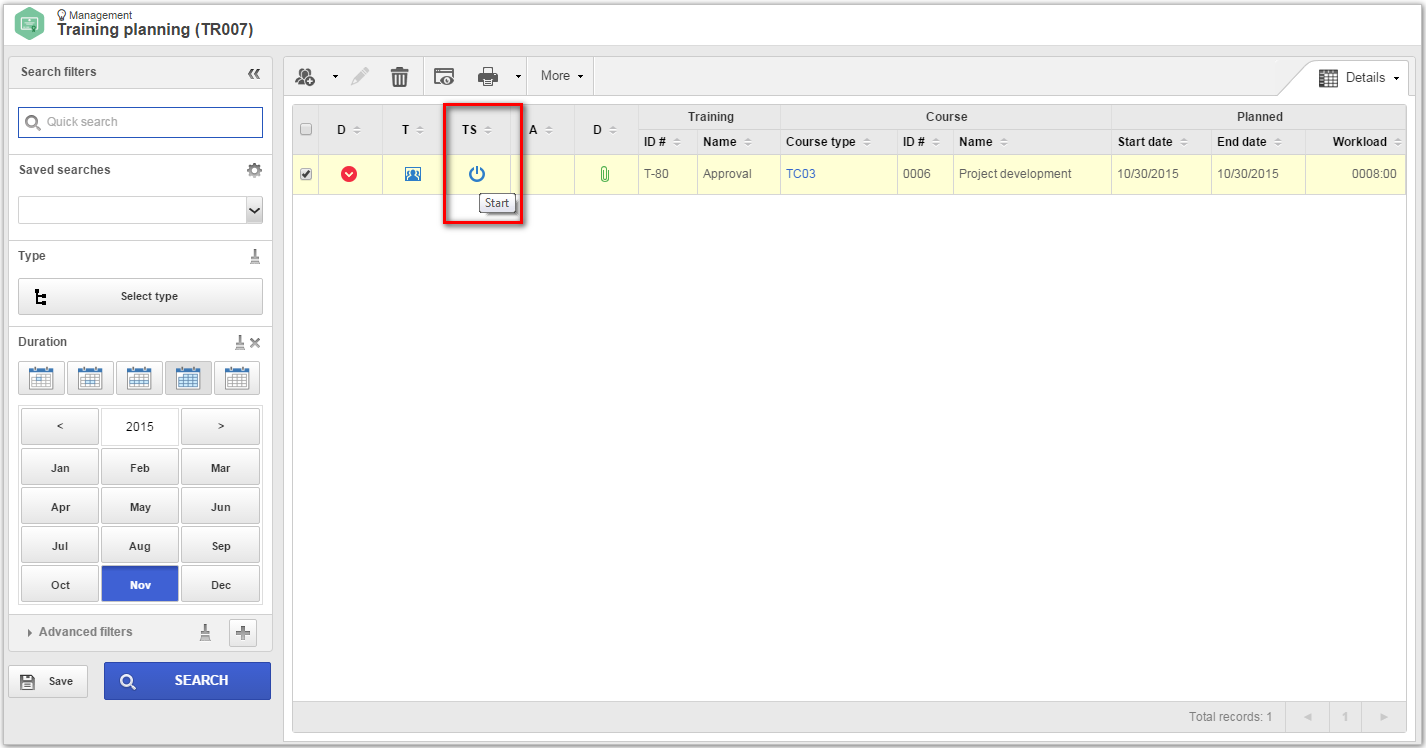This screenshot has height=748, width=1426.
Task: Open the add training dropdown arrow
Action: pyautogui.click(x=335, y=77)
